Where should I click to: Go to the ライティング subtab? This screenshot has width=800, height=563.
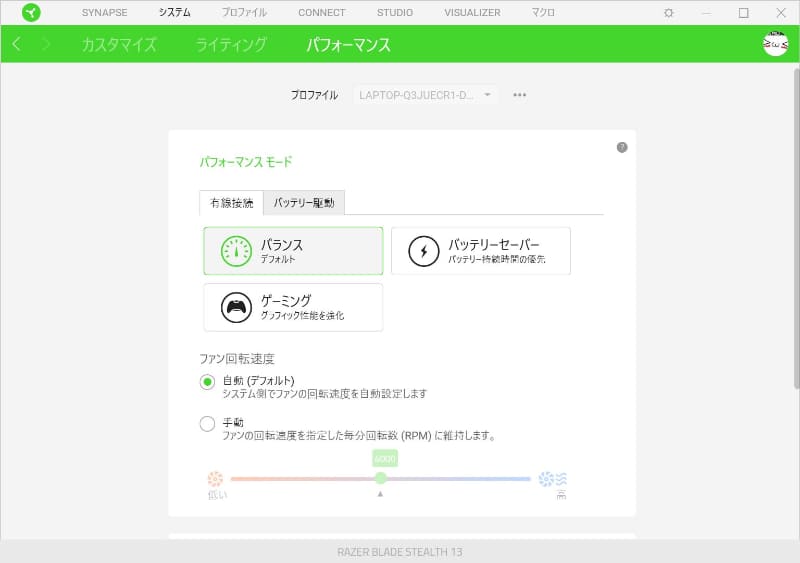pos(231,44)
